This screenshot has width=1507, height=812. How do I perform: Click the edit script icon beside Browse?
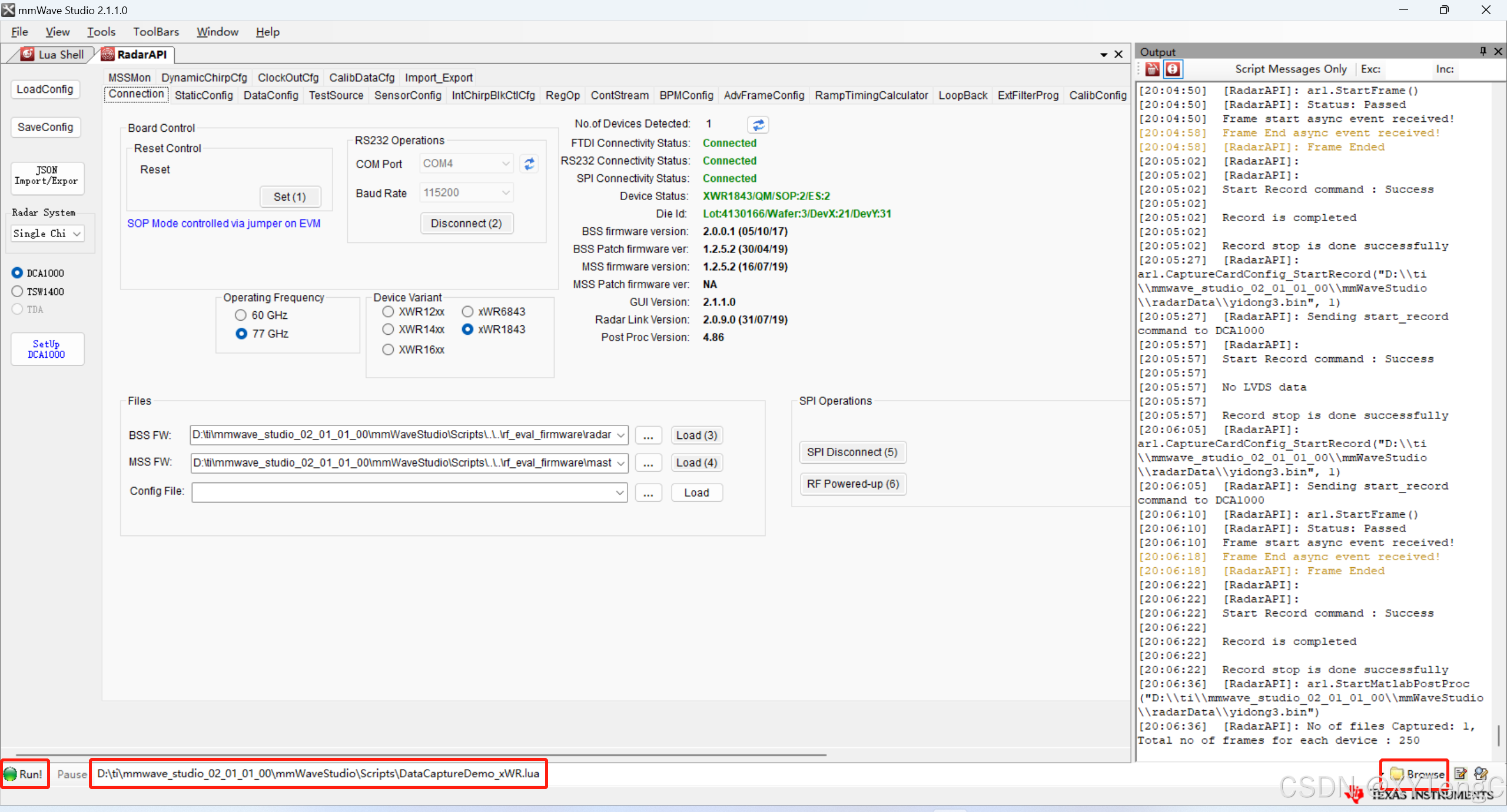coord(1460,774)
